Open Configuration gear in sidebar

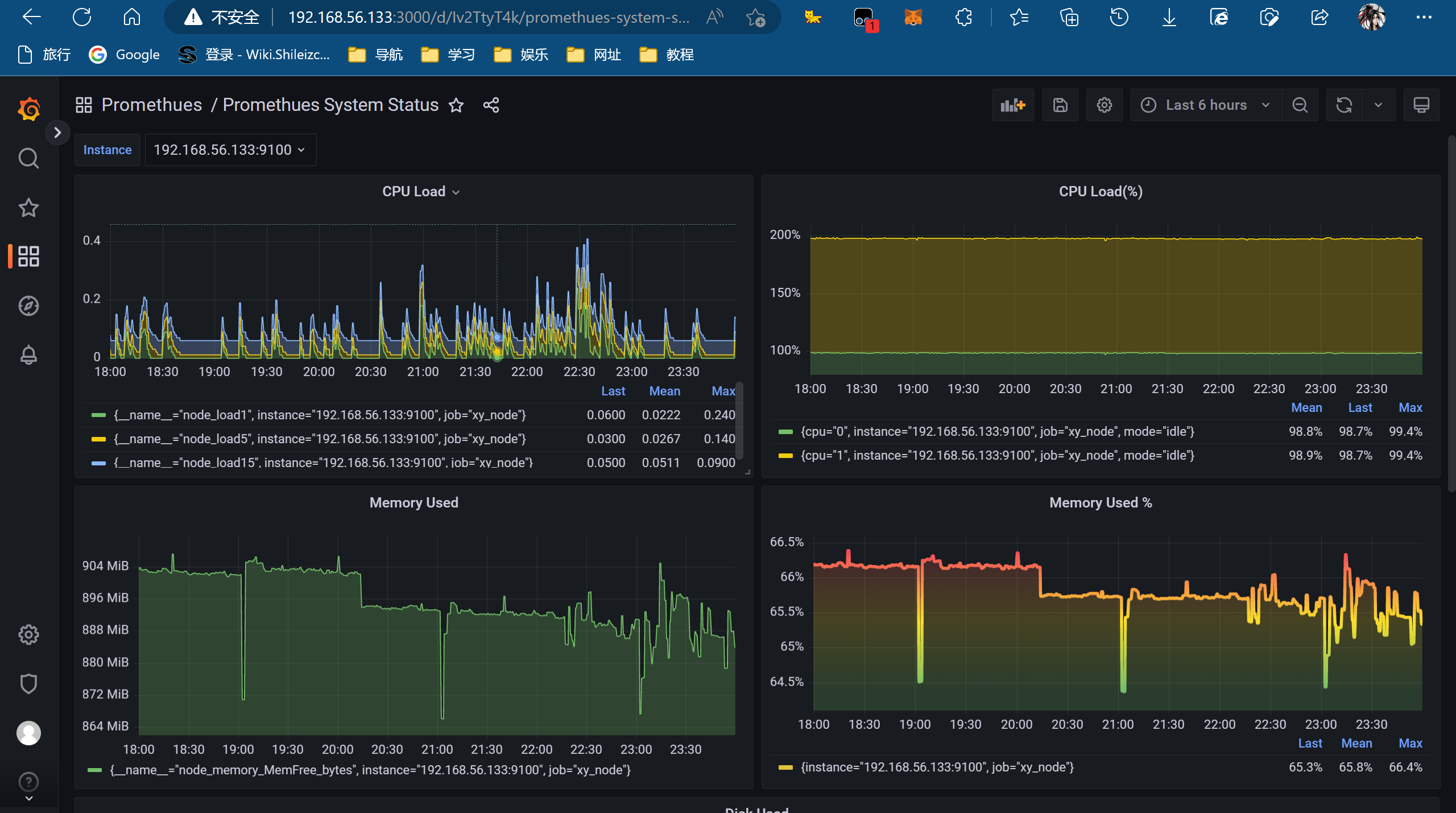(28, 634)
